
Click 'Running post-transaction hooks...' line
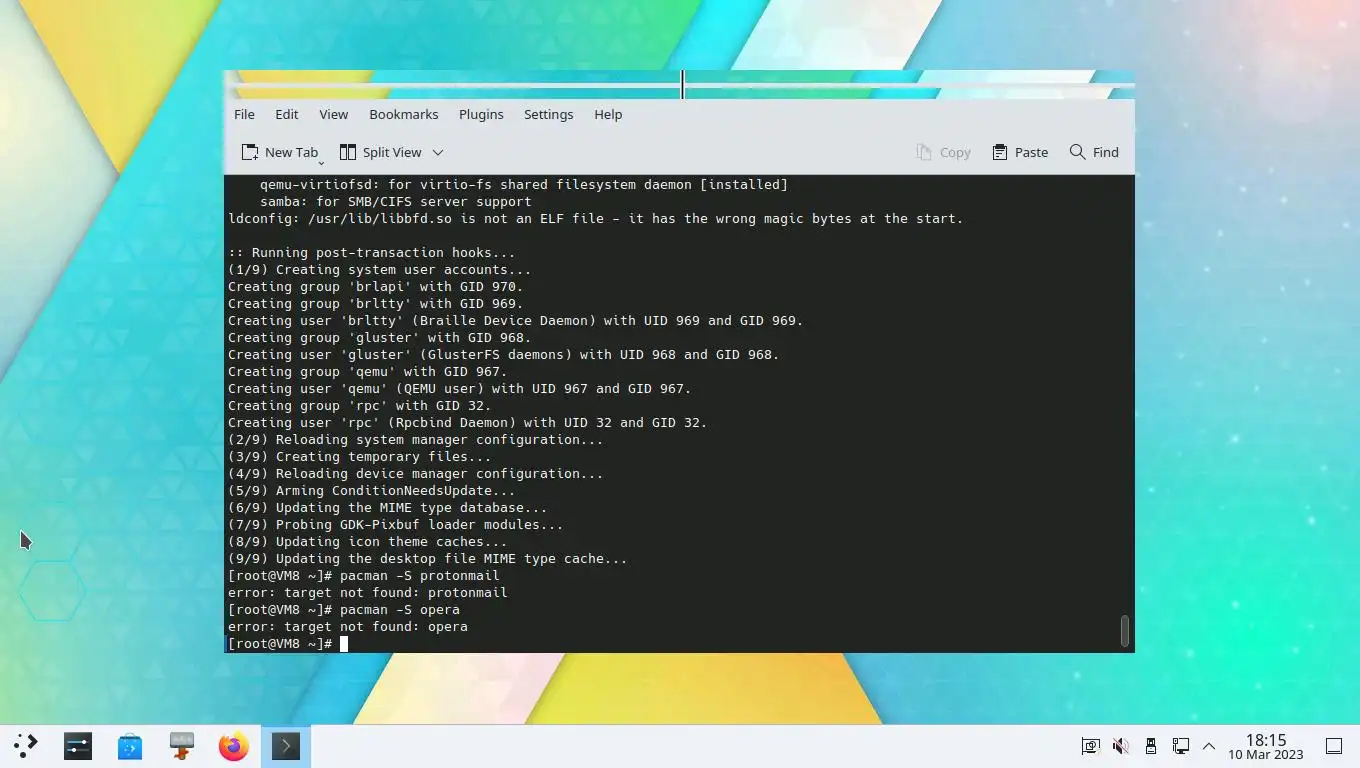372,253
